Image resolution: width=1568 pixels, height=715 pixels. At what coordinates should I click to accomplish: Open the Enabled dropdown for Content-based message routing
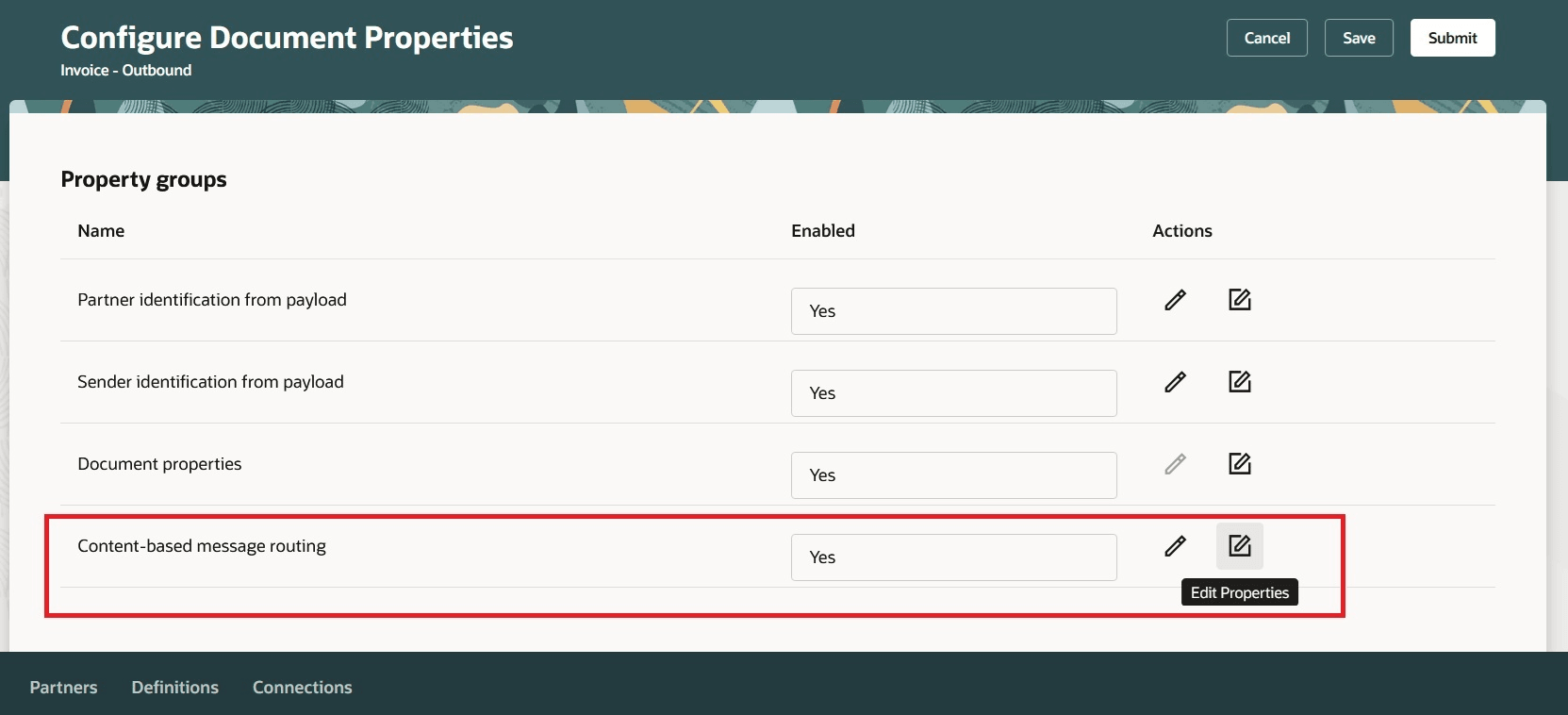click(953, 557)
